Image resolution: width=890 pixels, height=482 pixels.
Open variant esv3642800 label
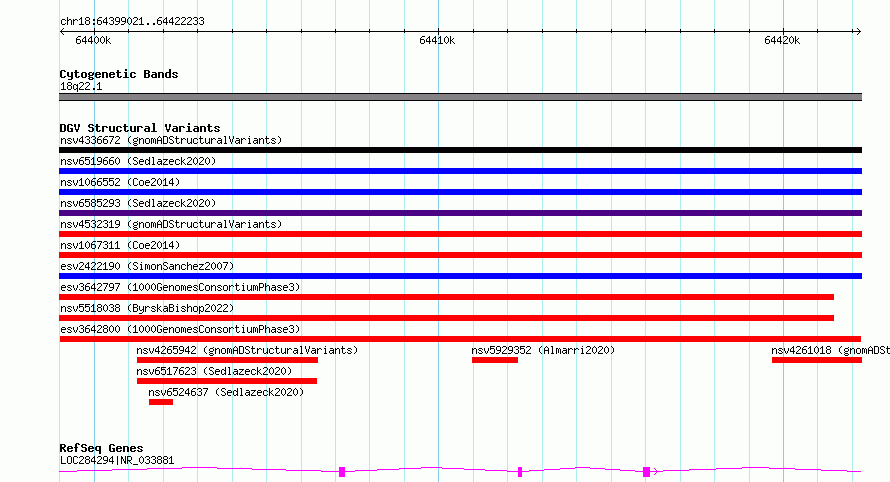[180, 329]
